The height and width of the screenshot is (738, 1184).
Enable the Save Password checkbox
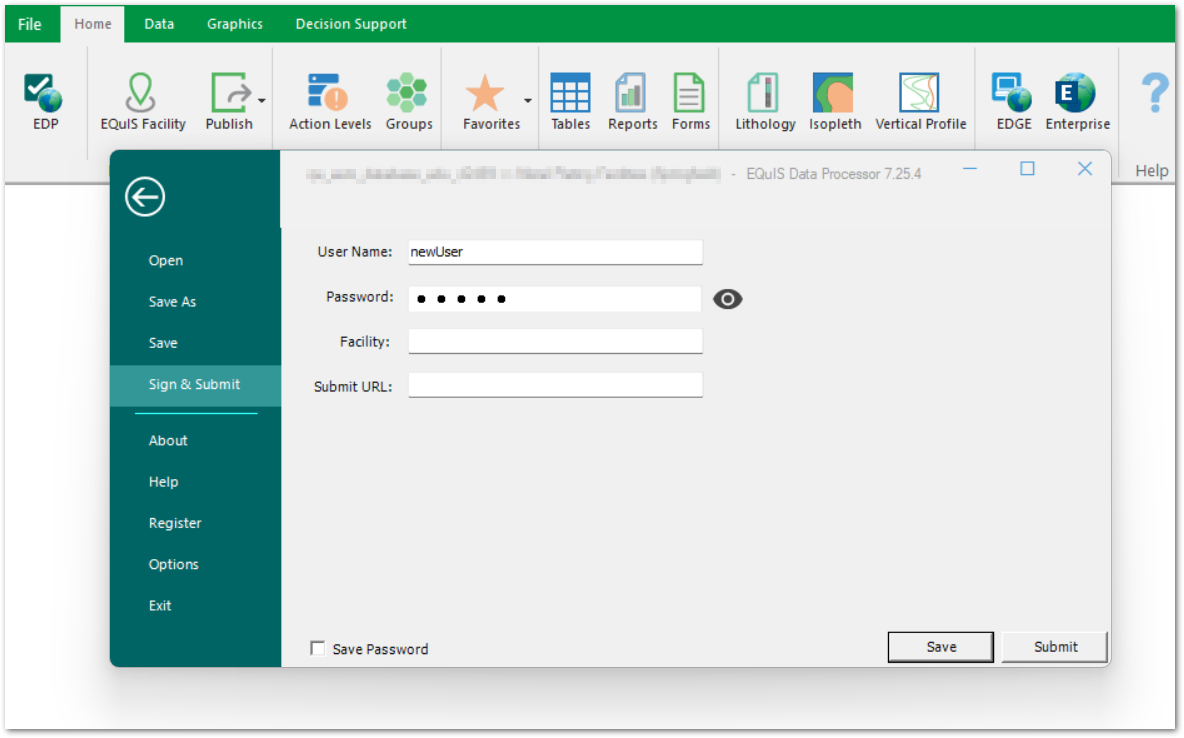point(317,648)
